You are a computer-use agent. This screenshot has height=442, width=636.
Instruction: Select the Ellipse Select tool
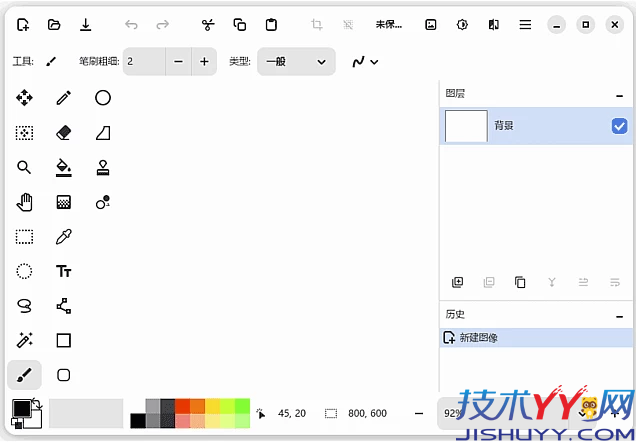click(x=24, y=271)
